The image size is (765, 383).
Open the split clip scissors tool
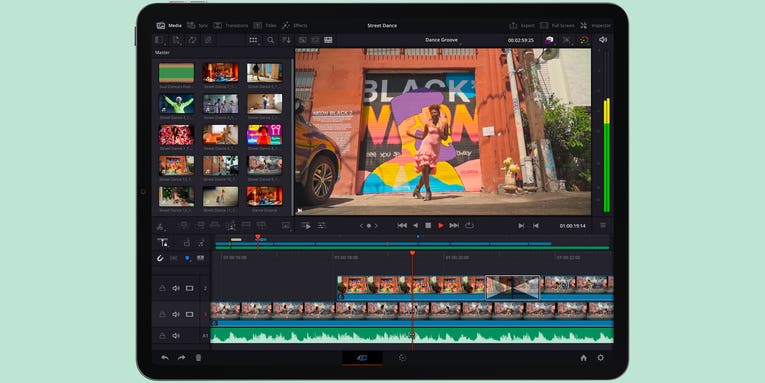[160, 226]
